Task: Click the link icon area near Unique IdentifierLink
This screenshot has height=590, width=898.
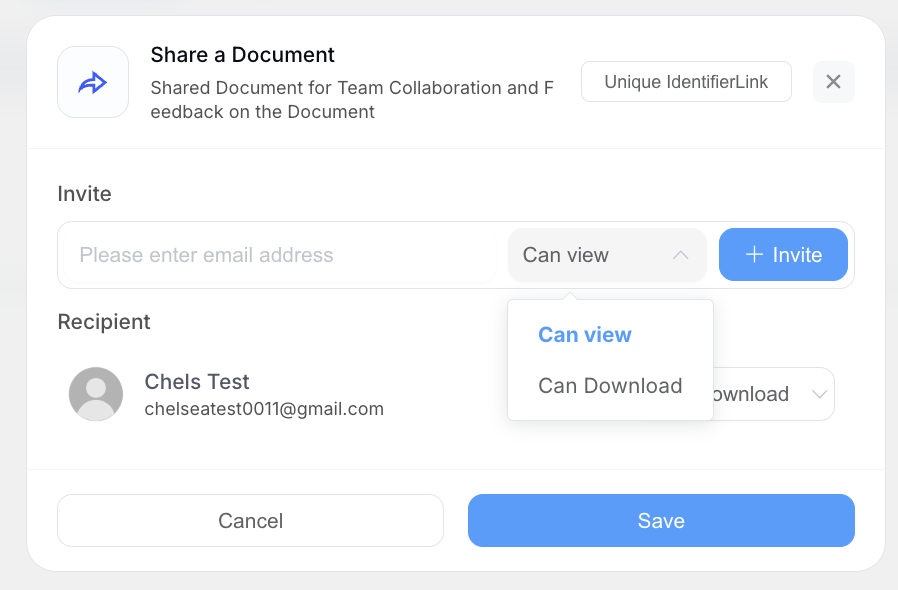Action: coord(686,81)
